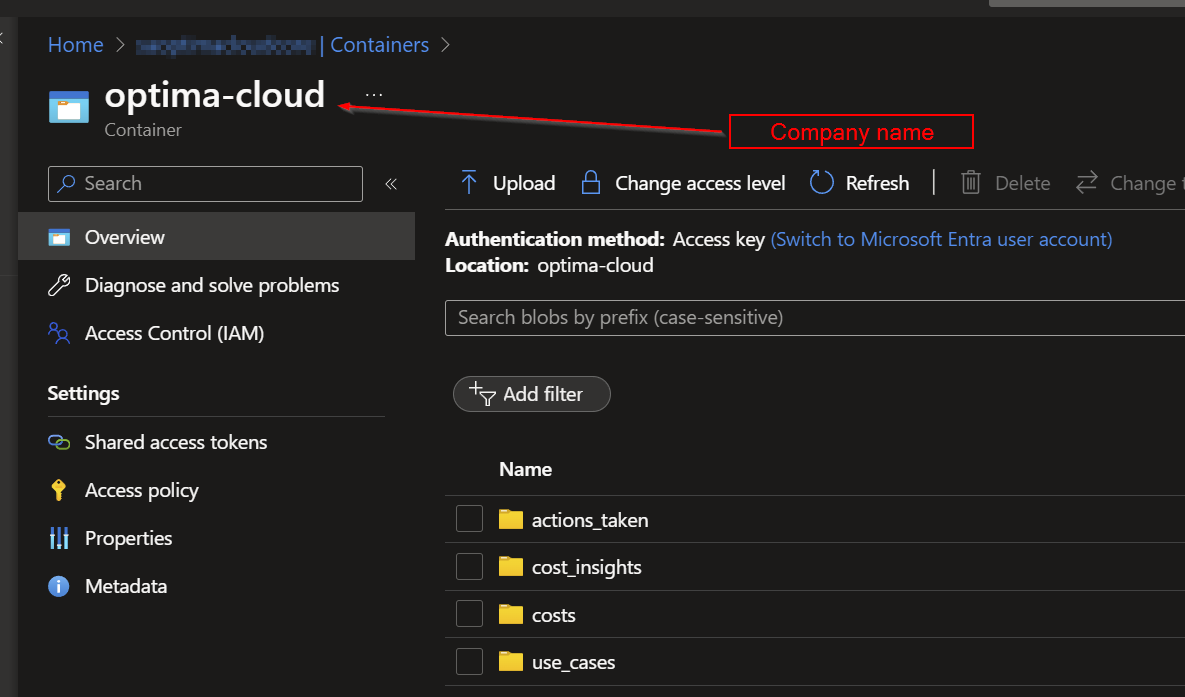Click the Location value optima-cloud
The height and width of the screenshot is (697, 1185).
click(596, 266)
